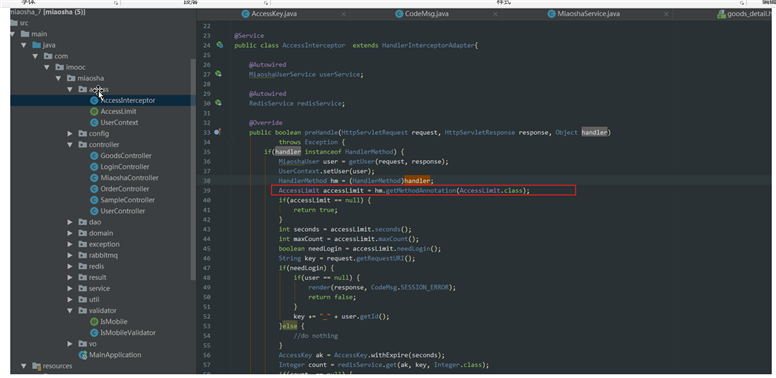Collapse the validator package arrow
The height and width of the screenshot is (378, 776).
point(70,311)
